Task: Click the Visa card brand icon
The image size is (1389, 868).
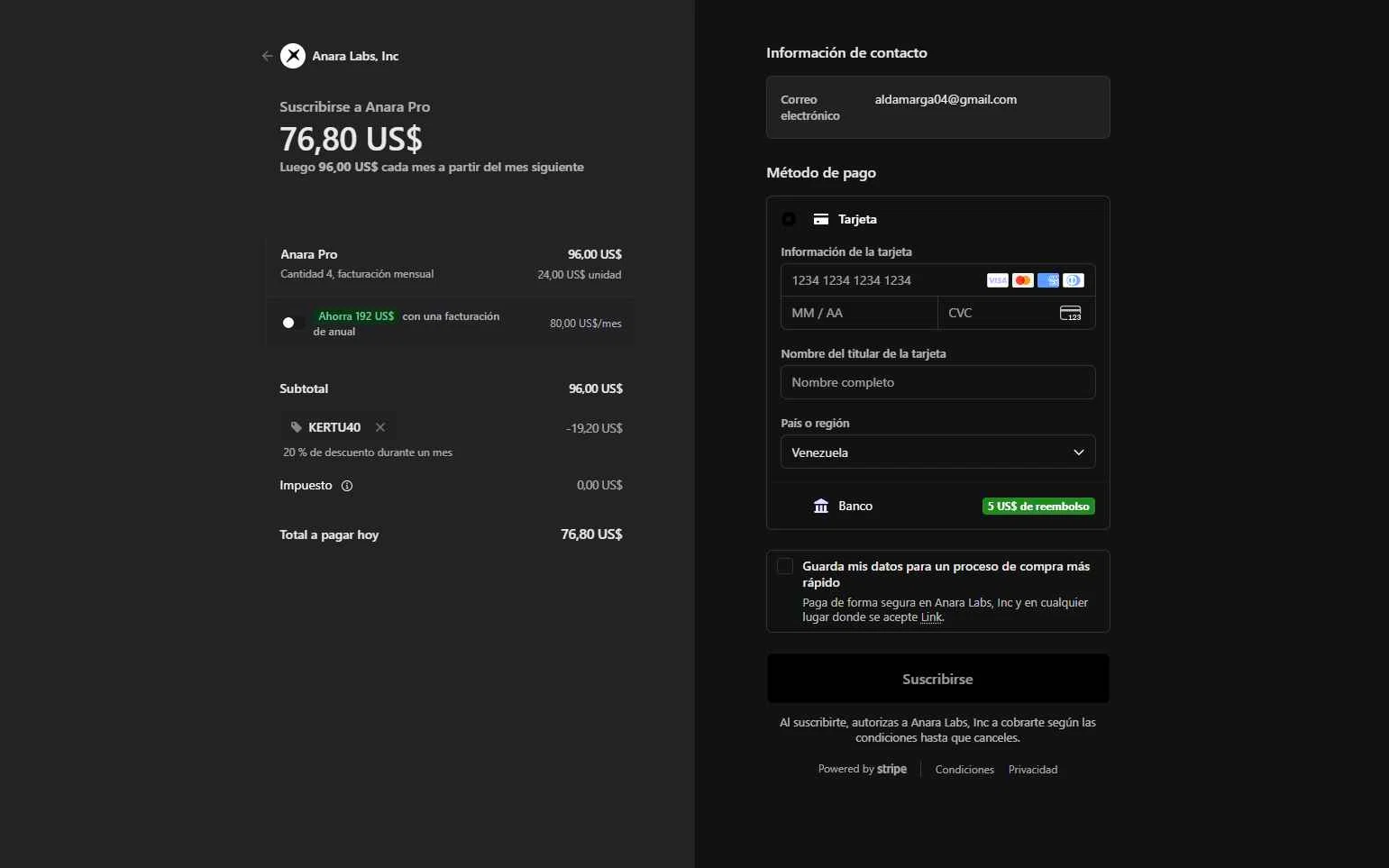Action: tap(997, 280)
